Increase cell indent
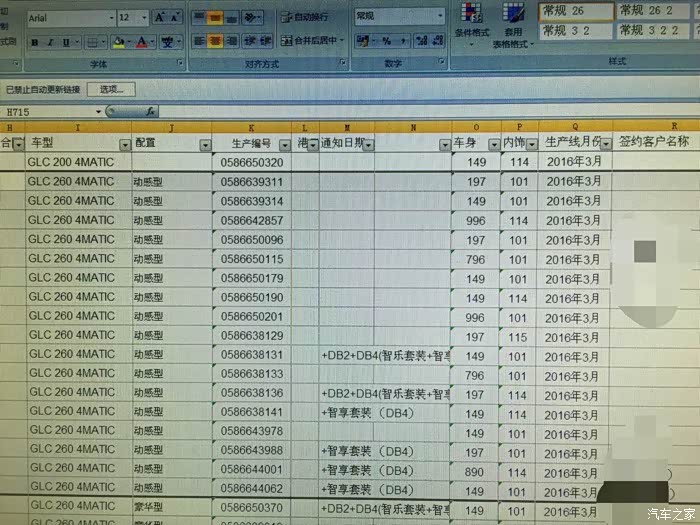This screenshot has width=700, height=525. tap(265, 41)
